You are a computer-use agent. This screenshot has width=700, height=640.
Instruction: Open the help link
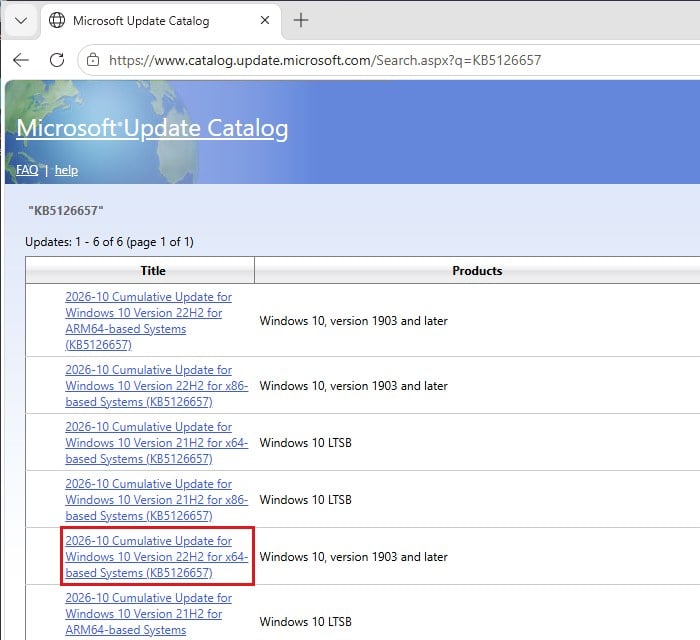(x=66, y=170)
